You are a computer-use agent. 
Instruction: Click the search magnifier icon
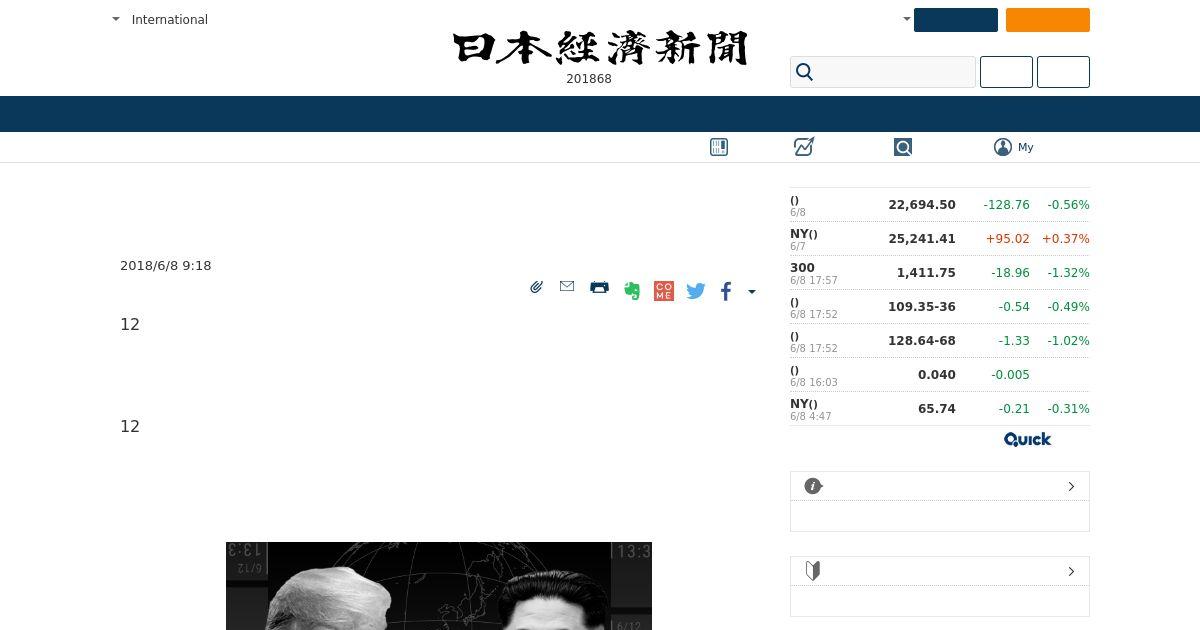[805, 72]
